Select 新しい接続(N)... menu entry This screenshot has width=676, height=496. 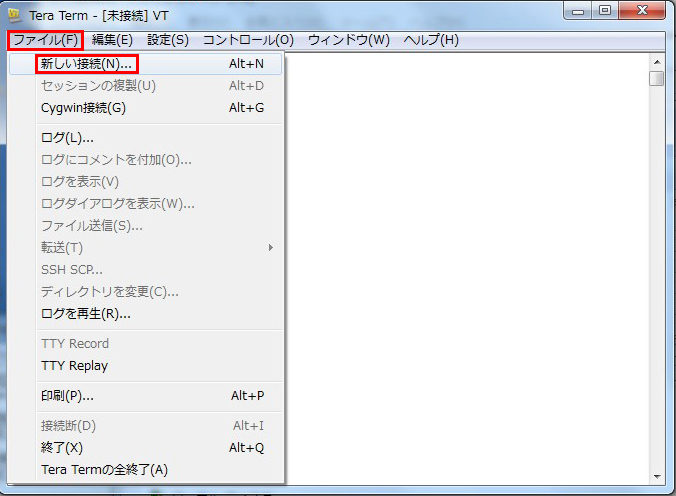86,64
